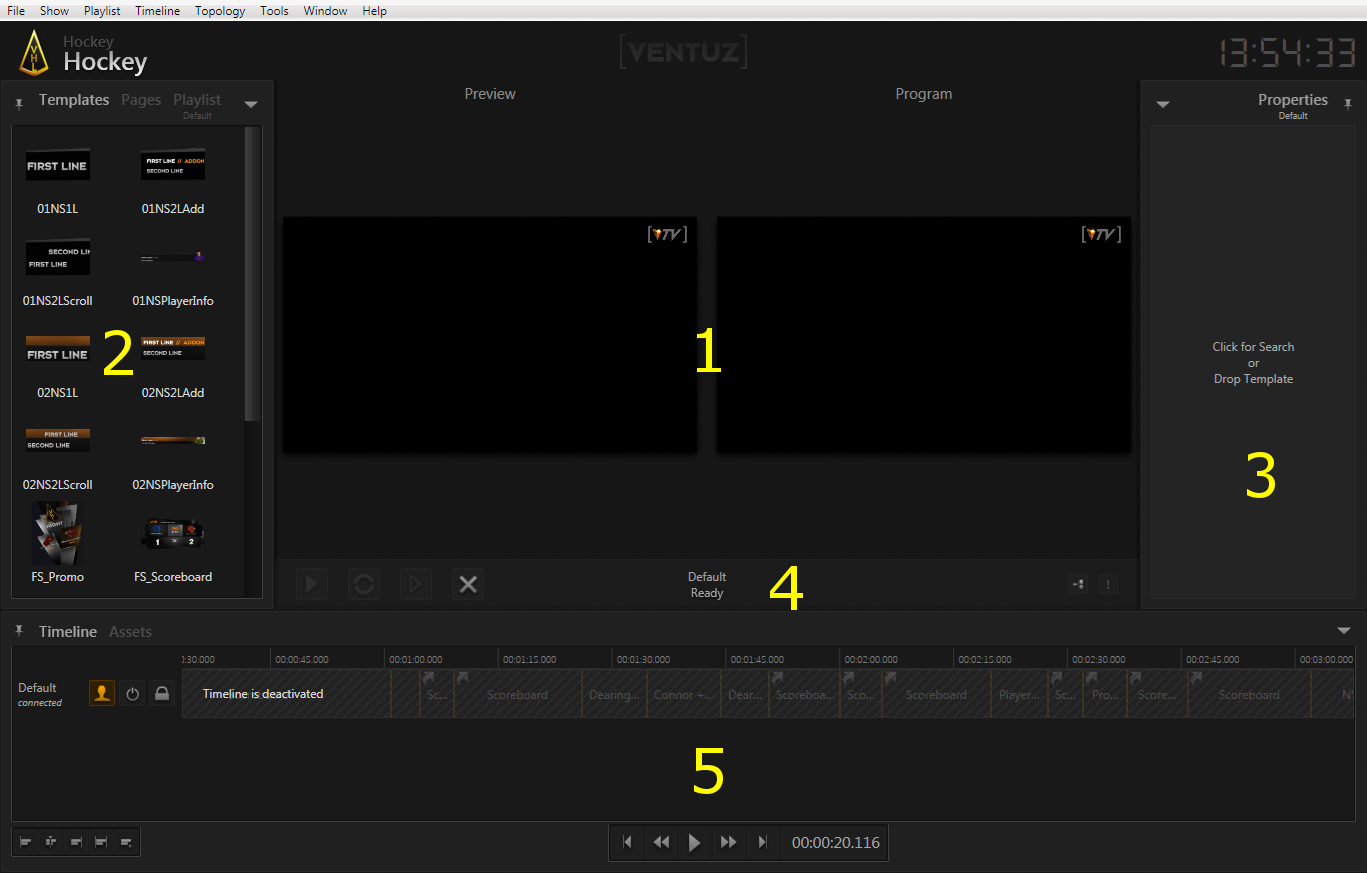Click the leftmost timeline alignment icon
Viewport: 1367px width, 873px height.
coord(26,843)
